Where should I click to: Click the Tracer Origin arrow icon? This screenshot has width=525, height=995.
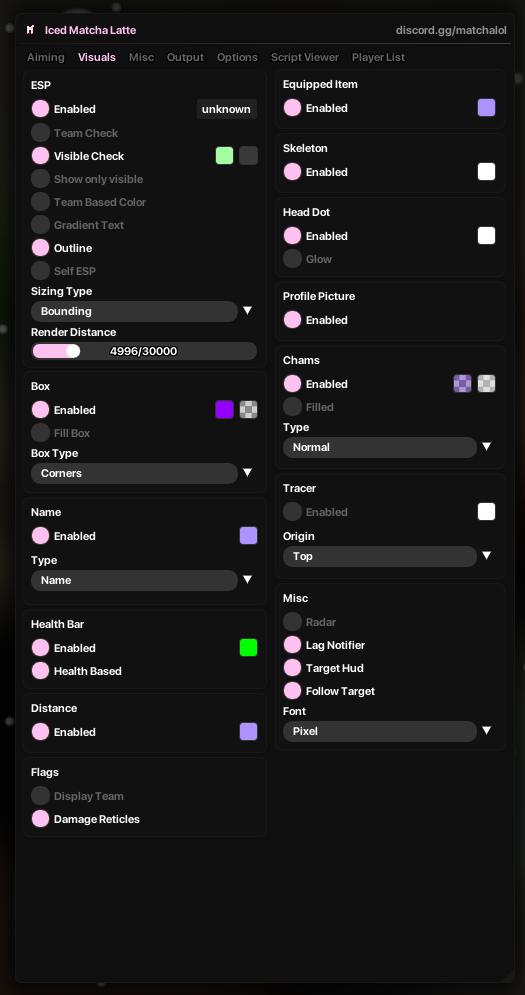click(486, 556)
